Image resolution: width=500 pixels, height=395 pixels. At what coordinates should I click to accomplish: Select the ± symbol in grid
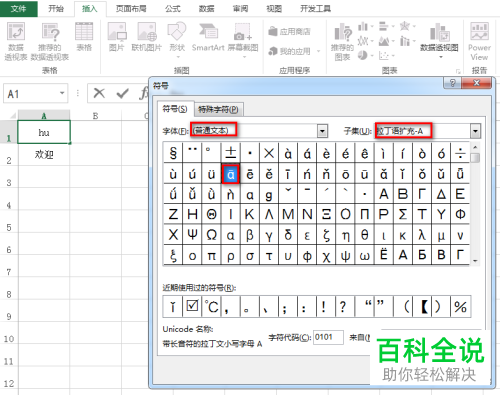[x=231, y=153]
